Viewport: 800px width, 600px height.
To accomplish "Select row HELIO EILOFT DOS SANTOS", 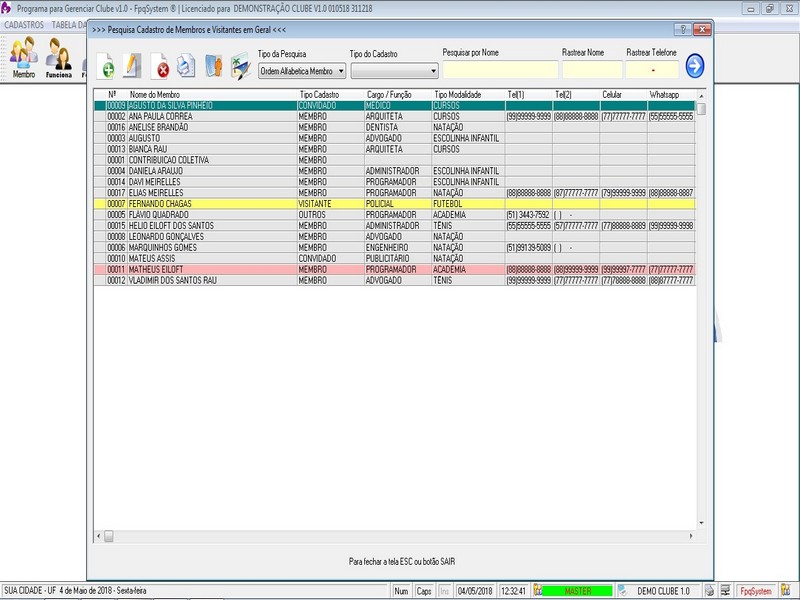I will click(394, 226).
